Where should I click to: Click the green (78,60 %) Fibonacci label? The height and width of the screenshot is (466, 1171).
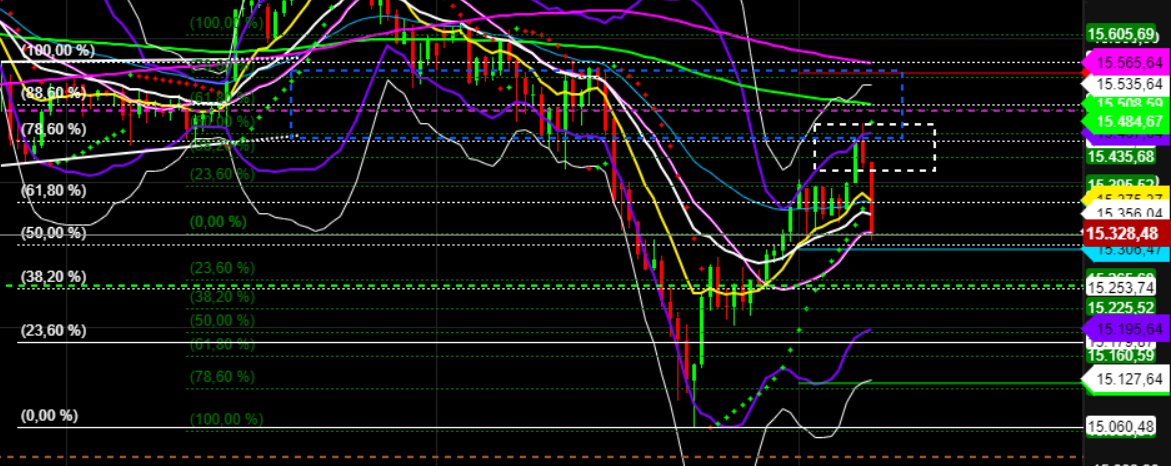click(222, 376)
